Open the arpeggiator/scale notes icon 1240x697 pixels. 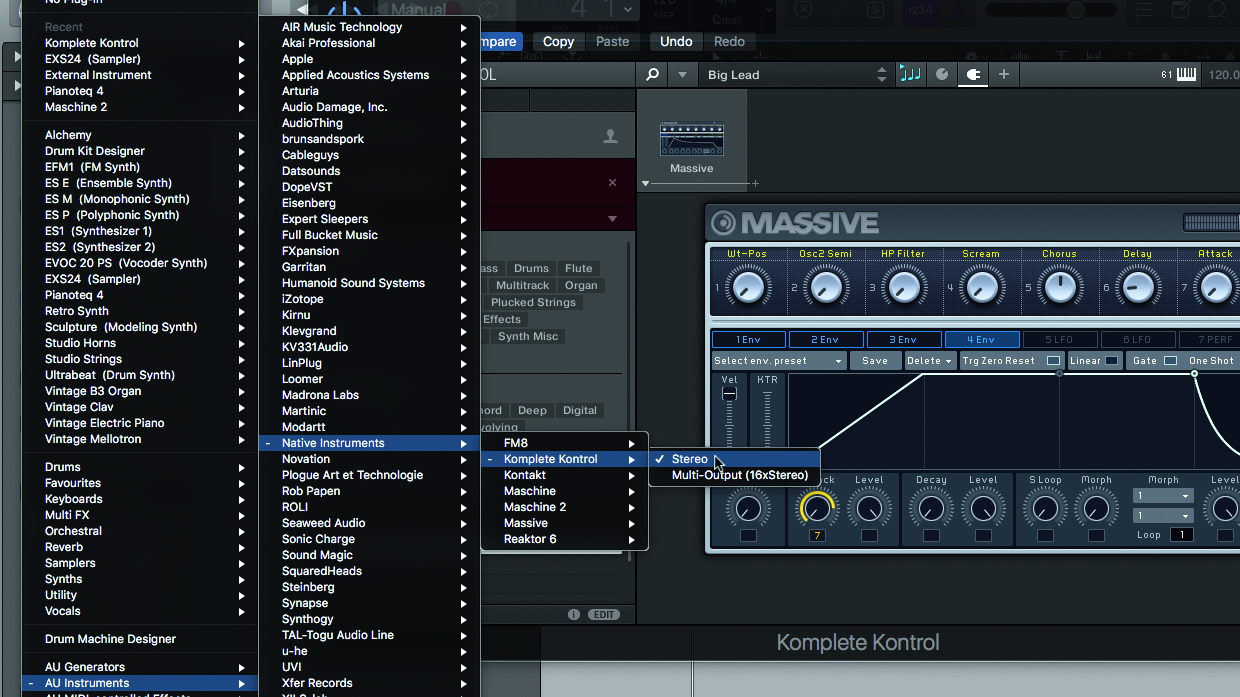pos(910,75)
